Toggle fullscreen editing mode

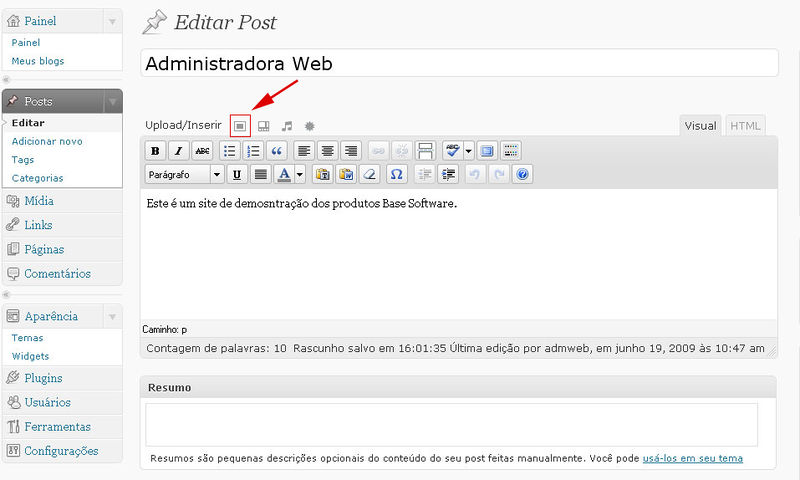click(487, 151)
